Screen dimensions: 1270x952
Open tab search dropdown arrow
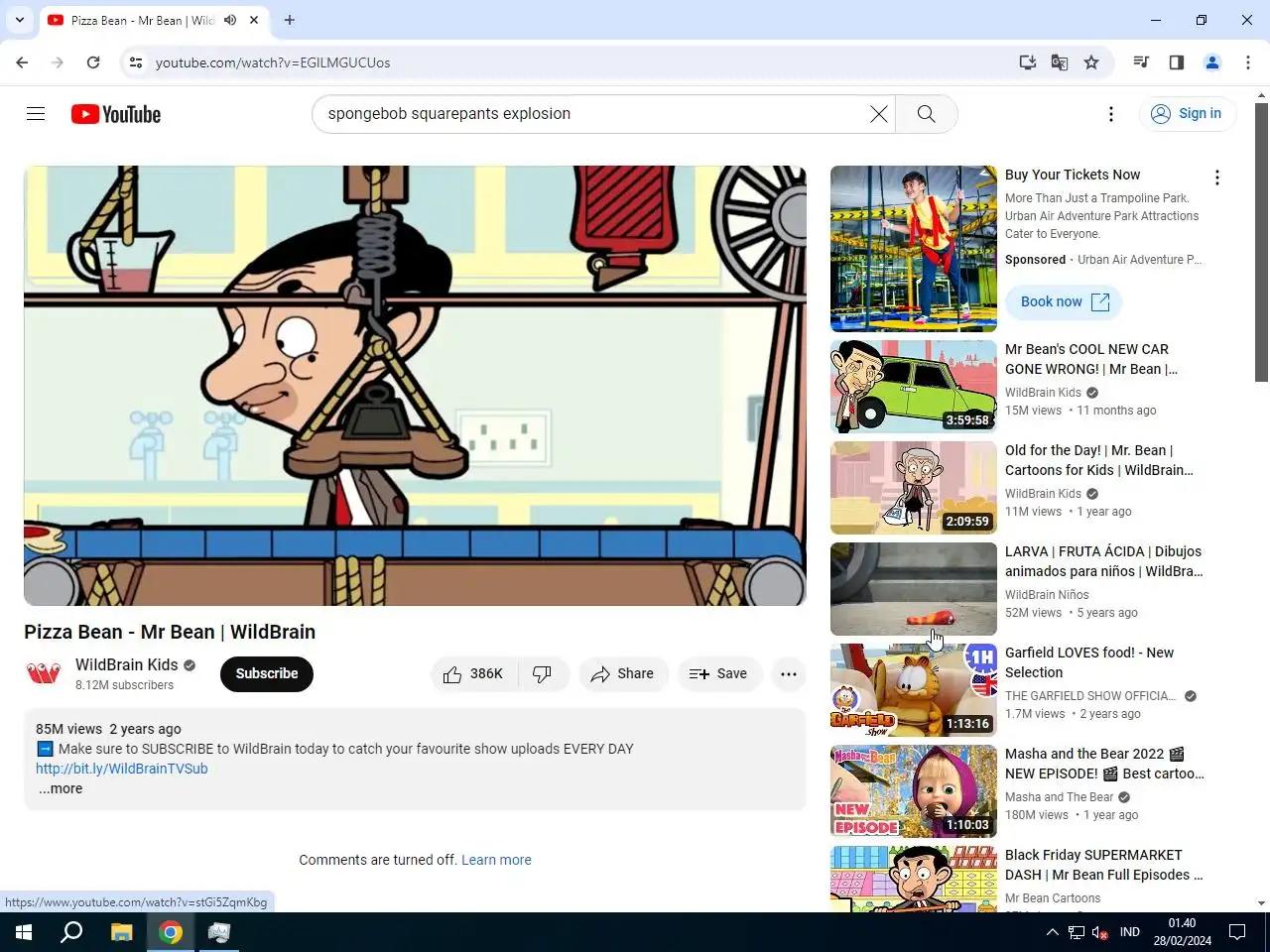[x=20, y=20]
